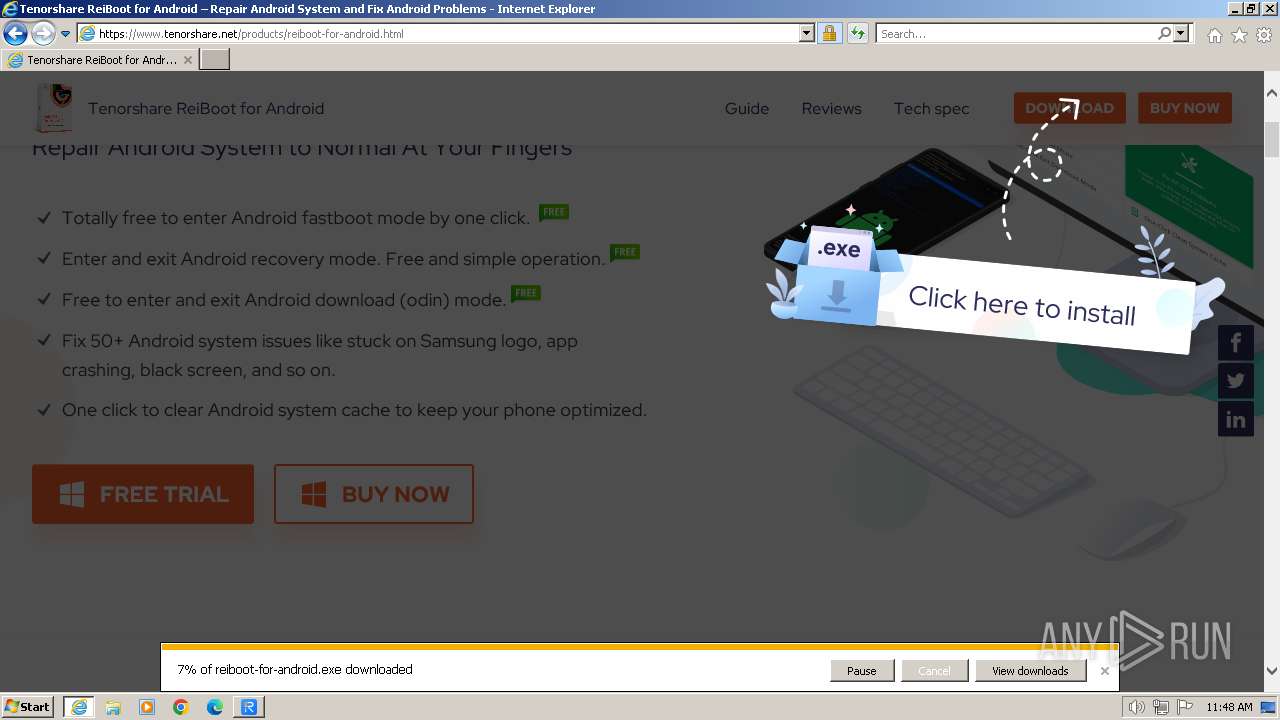Viewport: 1280px width, 720px height.
Task: Click the orange FREE TRIAL button
Action: [143, 494]
